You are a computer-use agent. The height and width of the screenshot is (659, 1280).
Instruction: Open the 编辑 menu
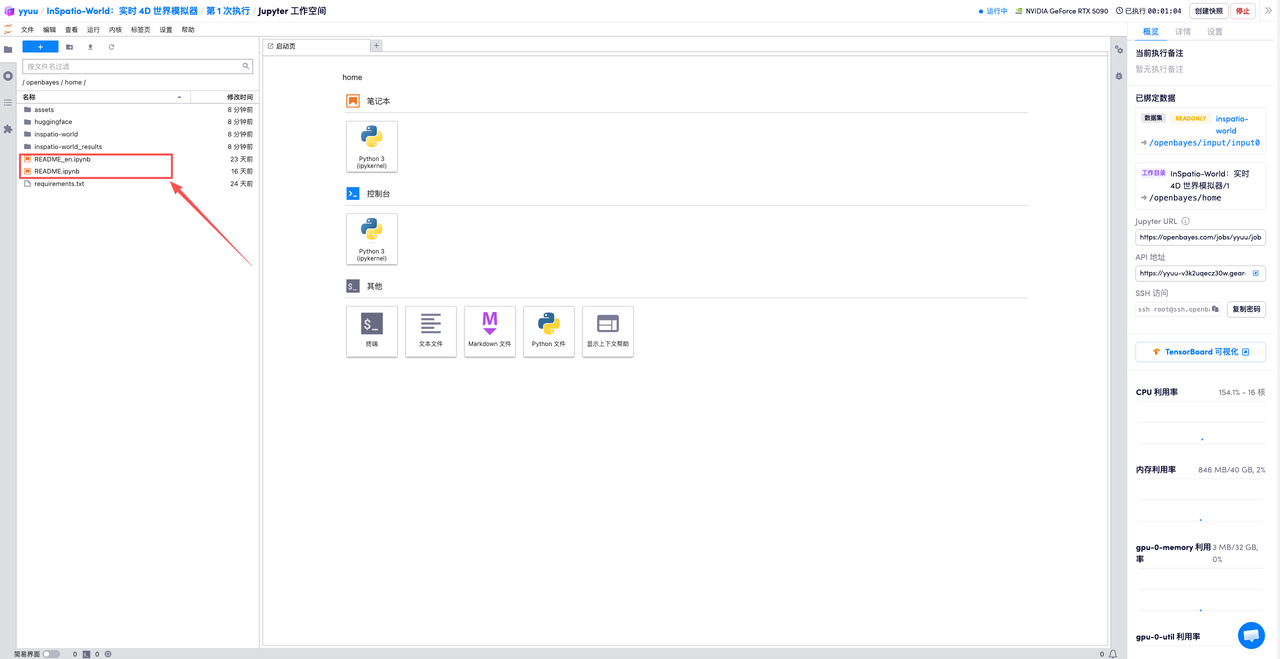(x=49, y=30)
